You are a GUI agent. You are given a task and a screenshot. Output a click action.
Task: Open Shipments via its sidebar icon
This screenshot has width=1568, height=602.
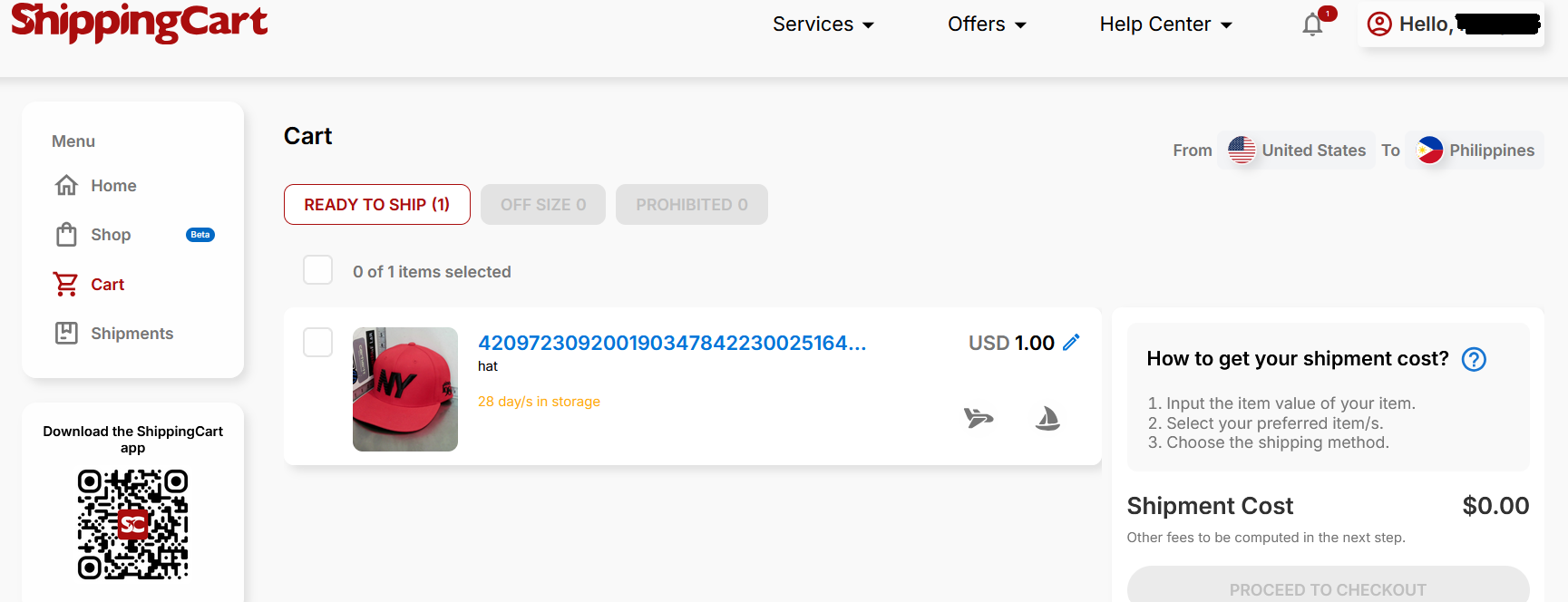pyautogui.click(x=66, y=333)
